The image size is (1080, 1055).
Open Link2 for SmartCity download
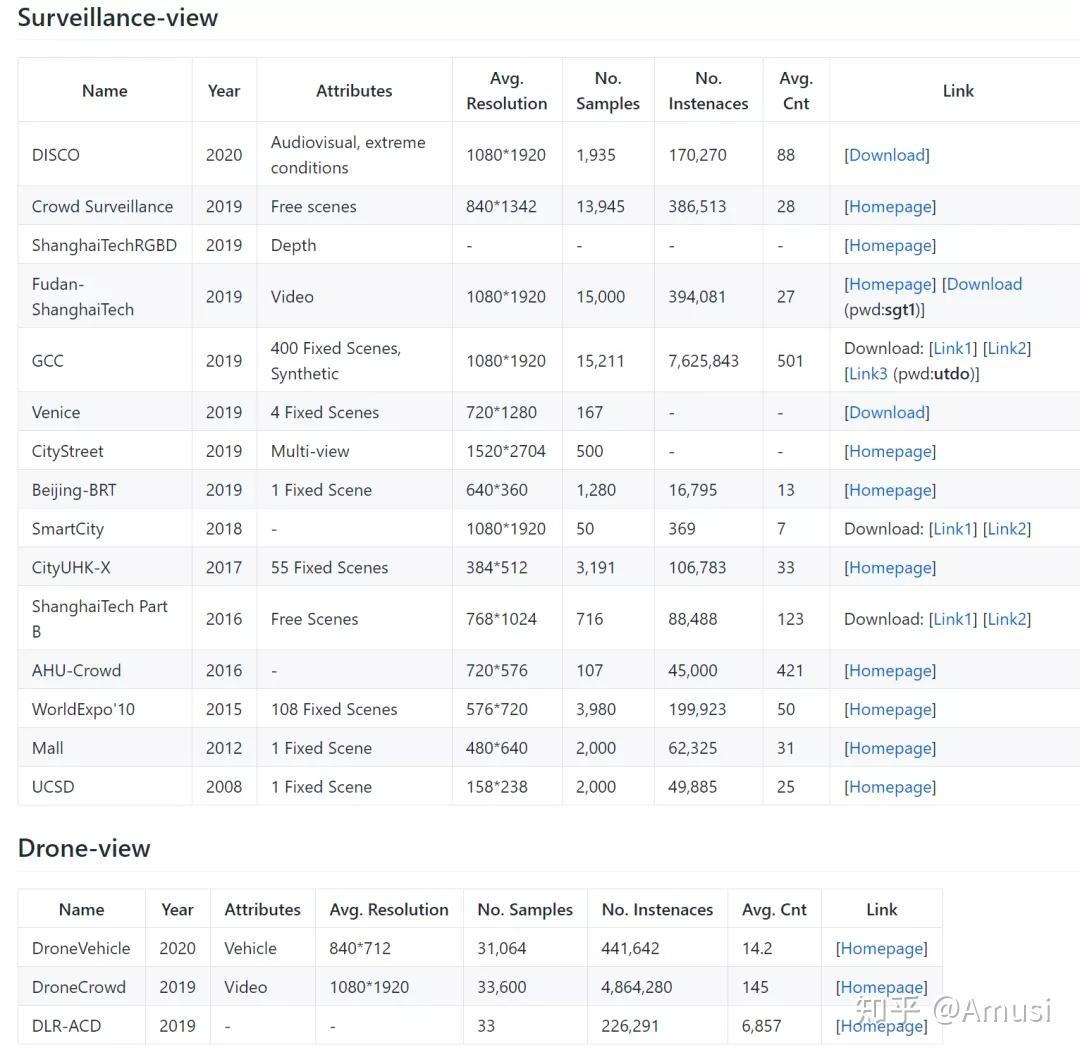1007,528
